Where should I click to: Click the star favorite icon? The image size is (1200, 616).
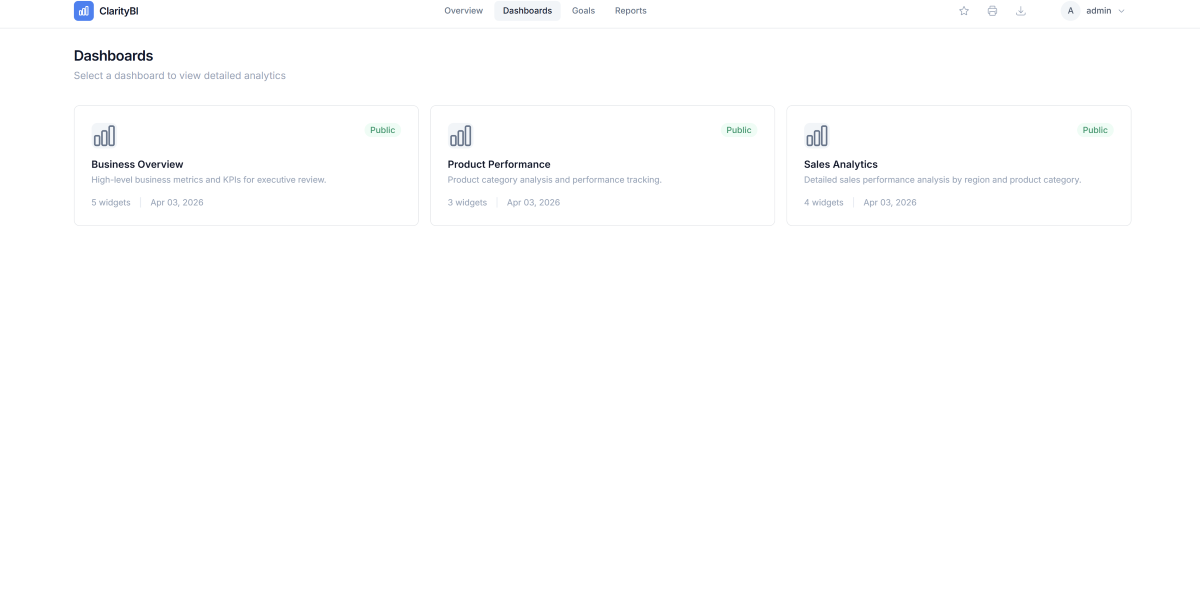(x=963, y=10)
